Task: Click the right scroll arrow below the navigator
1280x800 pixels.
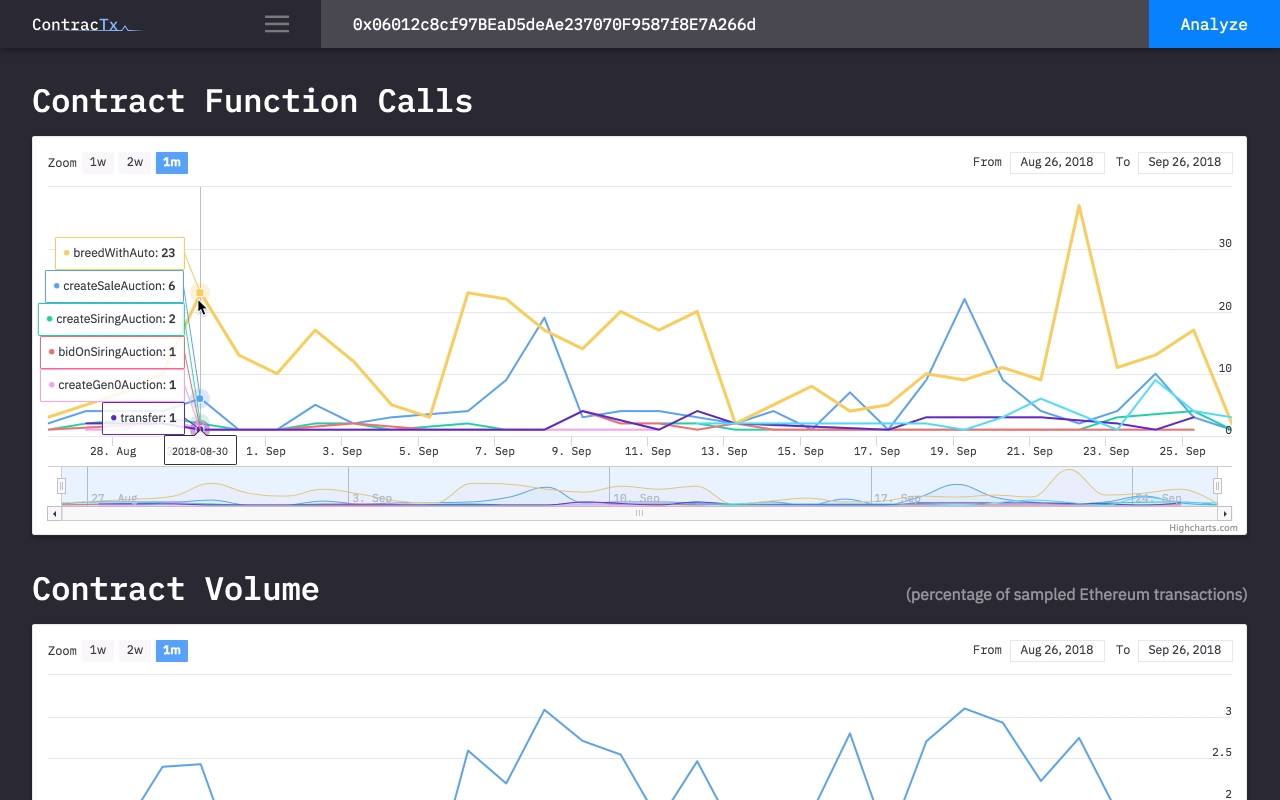Action: (1225, 513)
